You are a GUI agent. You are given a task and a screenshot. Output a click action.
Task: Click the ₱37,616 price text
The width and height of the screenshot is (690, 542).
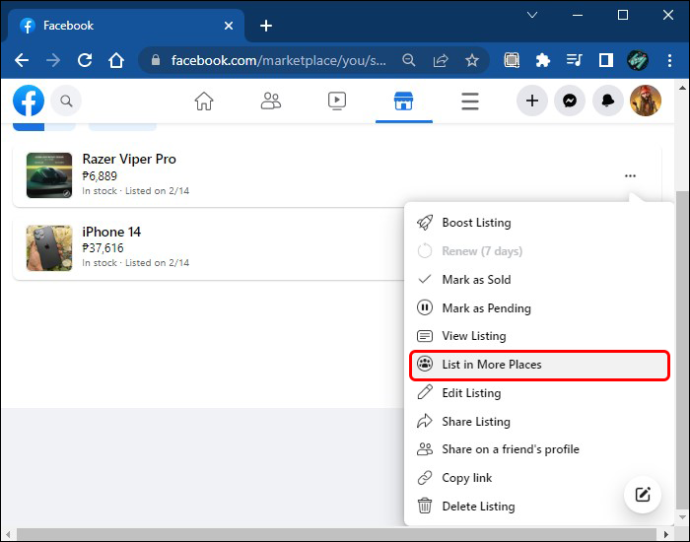103,248
